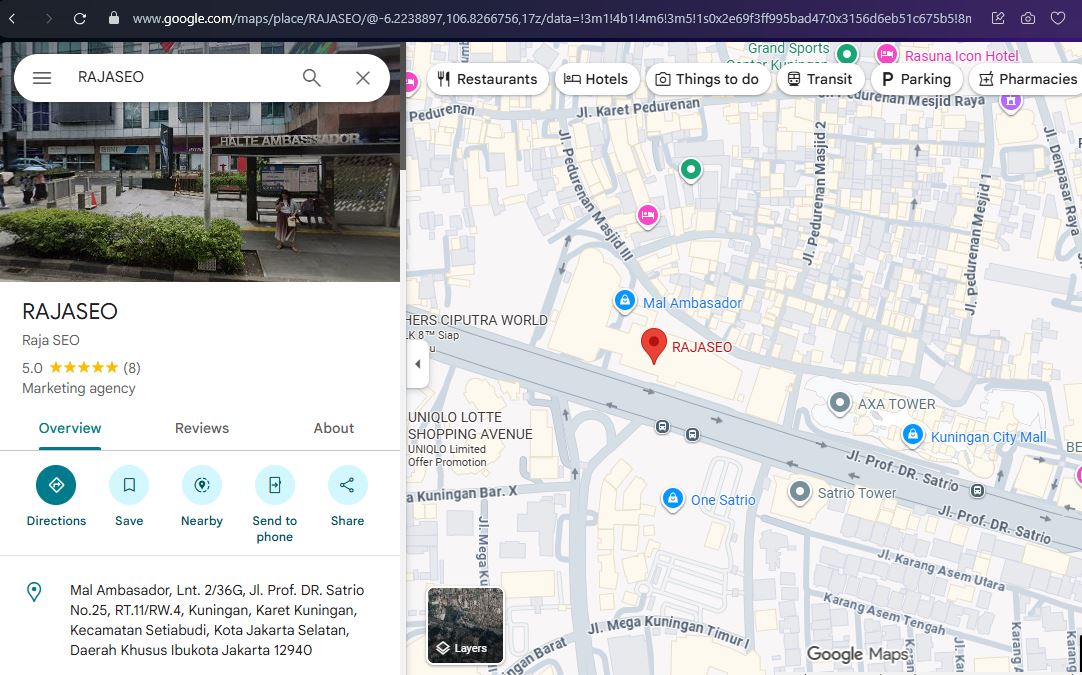Image resolution: width=1082 pixels, height=675 pixels.
Task: Reload the page with the refresh icon
Action: (x=79, y=17)
